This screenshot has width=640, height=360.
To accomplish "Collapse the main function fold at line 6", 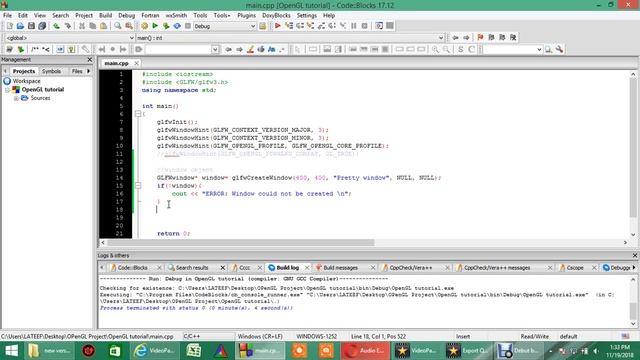I will pyautogui.click(x=138, y=113).
